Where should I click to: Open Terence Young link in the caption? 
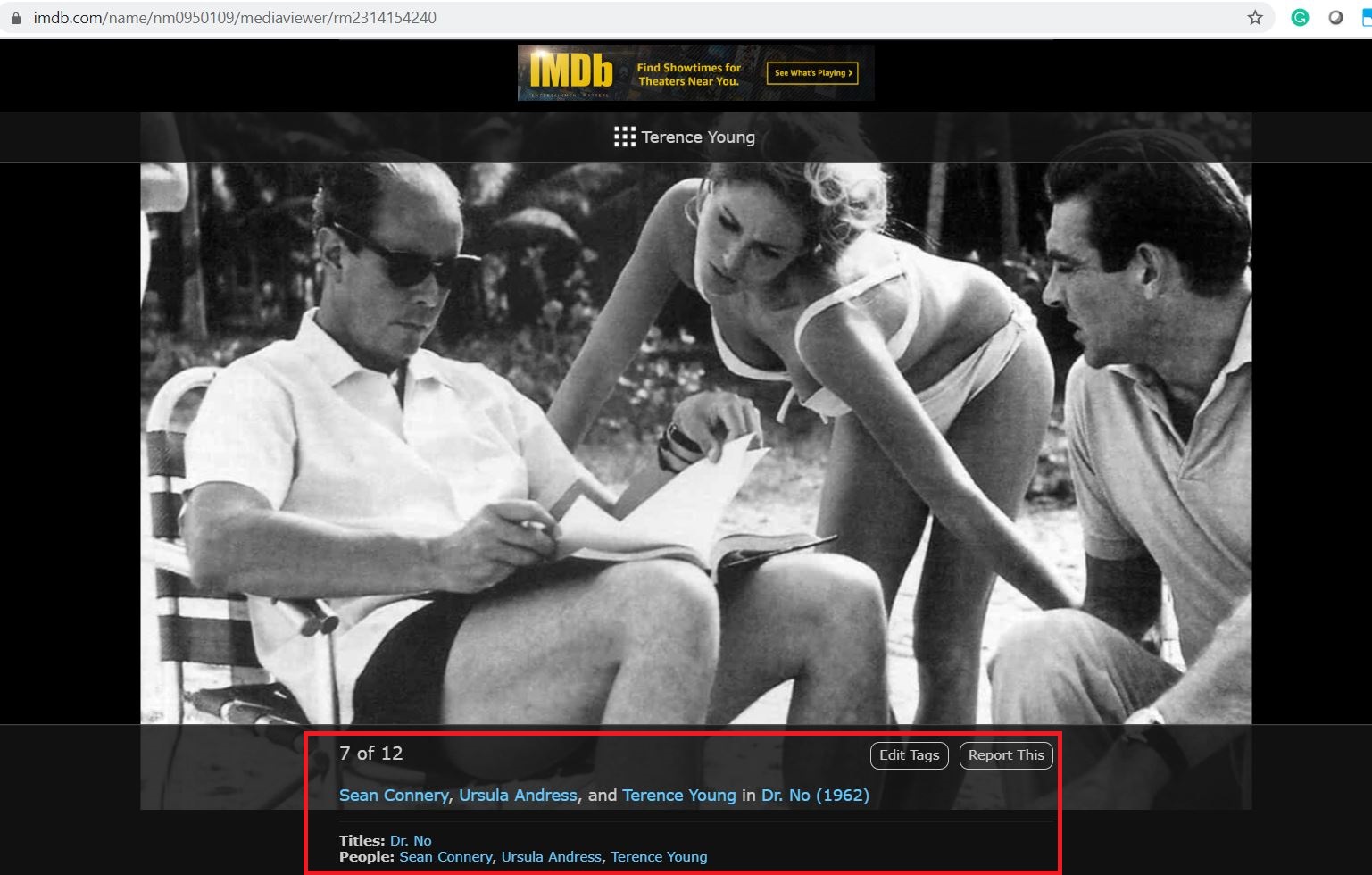click(679, 795)
